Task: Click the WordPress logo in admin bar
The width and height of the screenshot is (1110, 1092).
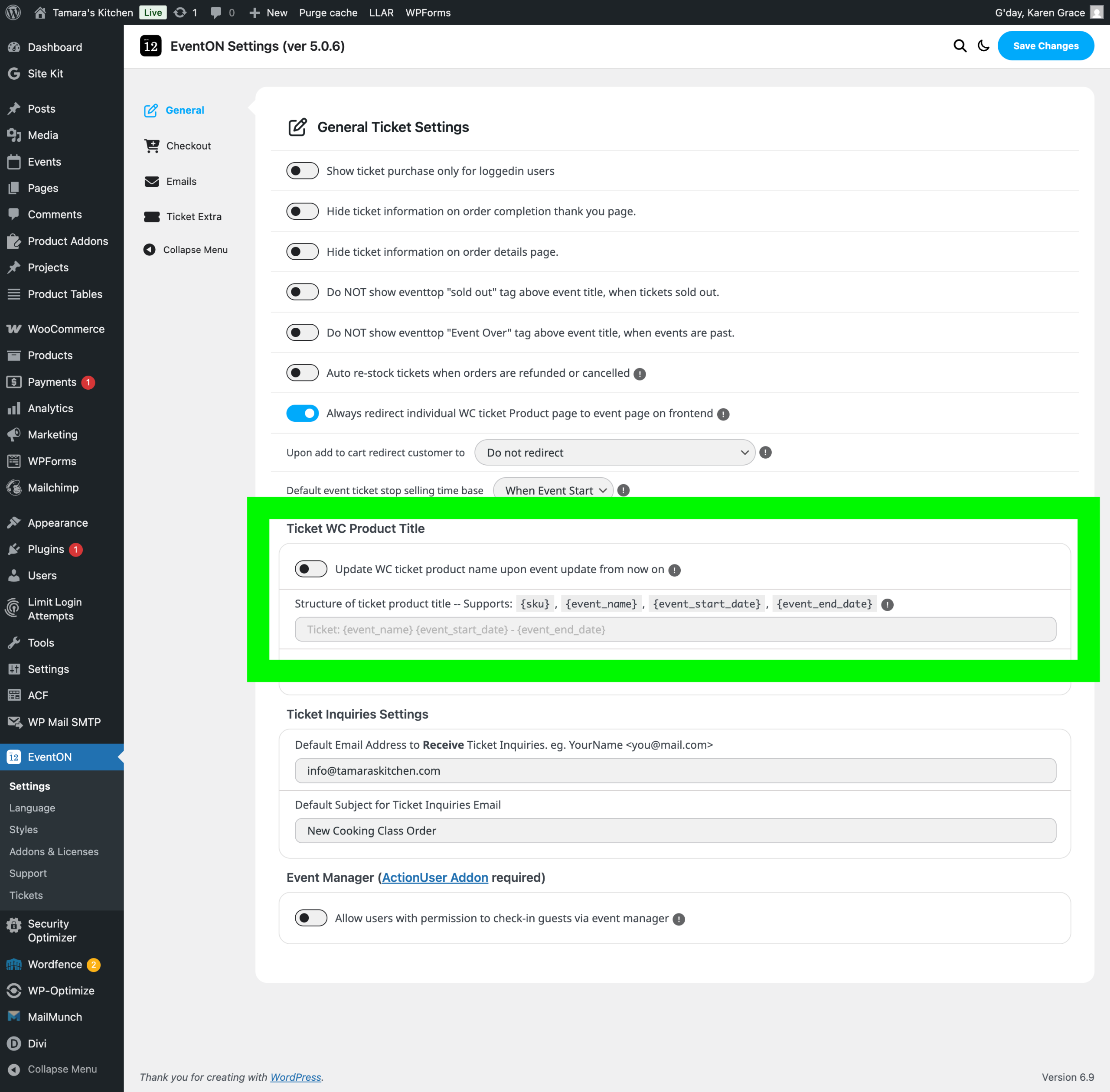Action: coord(13,12)
